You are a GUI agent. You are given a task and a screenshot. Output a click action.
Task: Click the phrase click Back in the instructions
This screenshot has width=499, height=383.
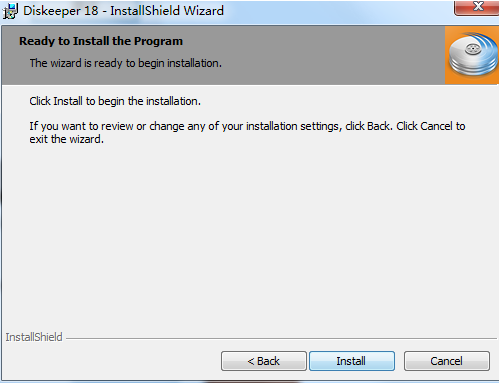(369, 126)
